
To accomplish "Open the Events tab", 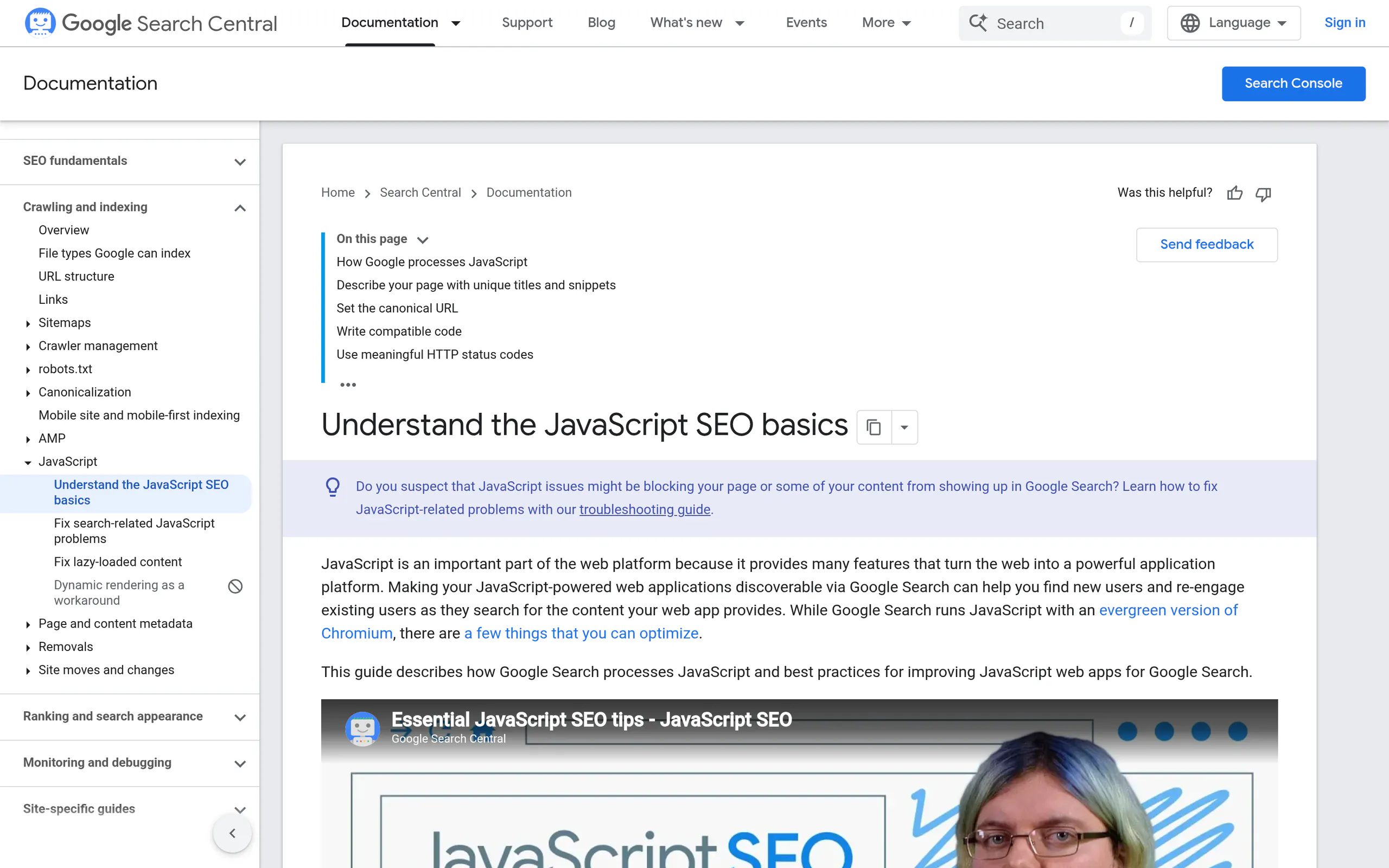I will [x=806, y=23].
